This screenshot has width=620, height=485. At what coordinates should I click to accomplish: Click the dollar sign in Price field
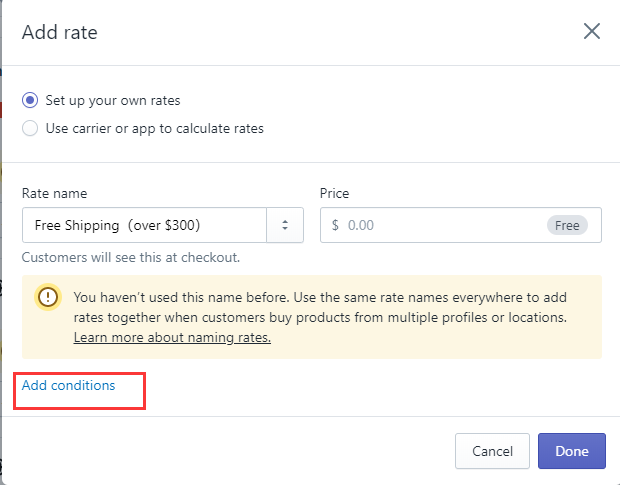click(335, 225)
